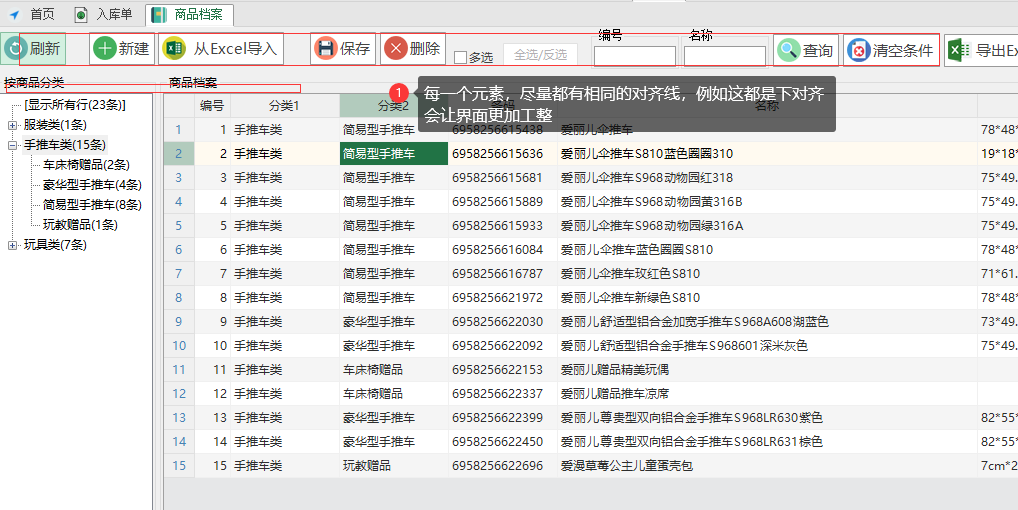Image resolution: width=1018 pixels, height=510 pixels.
Task: Click the 首页 tab arrow icon
Action: [x=14, y=14]
